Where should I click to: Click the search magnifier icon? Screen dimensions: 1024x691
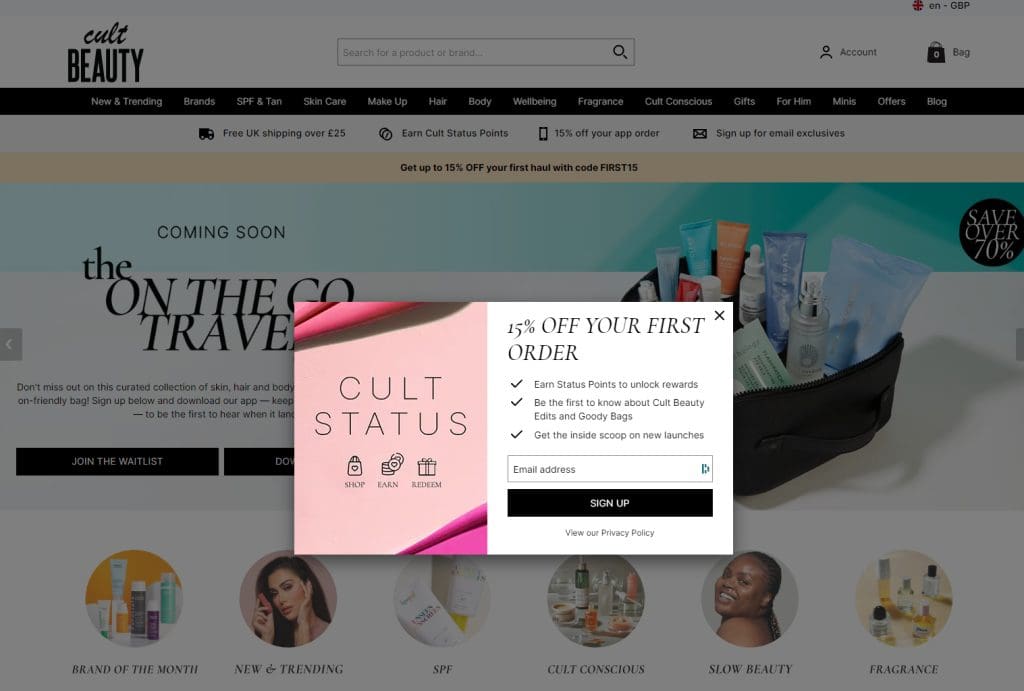click(620, 52)
